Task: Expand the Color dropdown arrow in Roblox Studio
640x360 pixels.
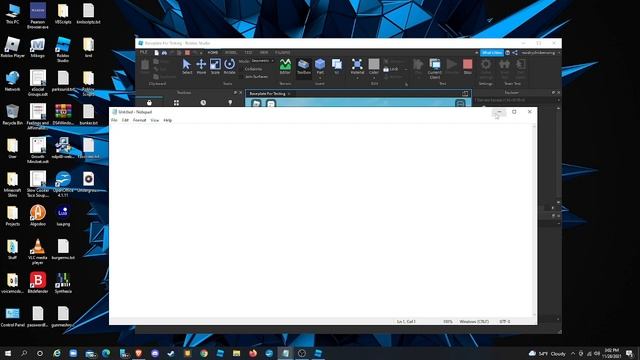Action: [374, 78]
